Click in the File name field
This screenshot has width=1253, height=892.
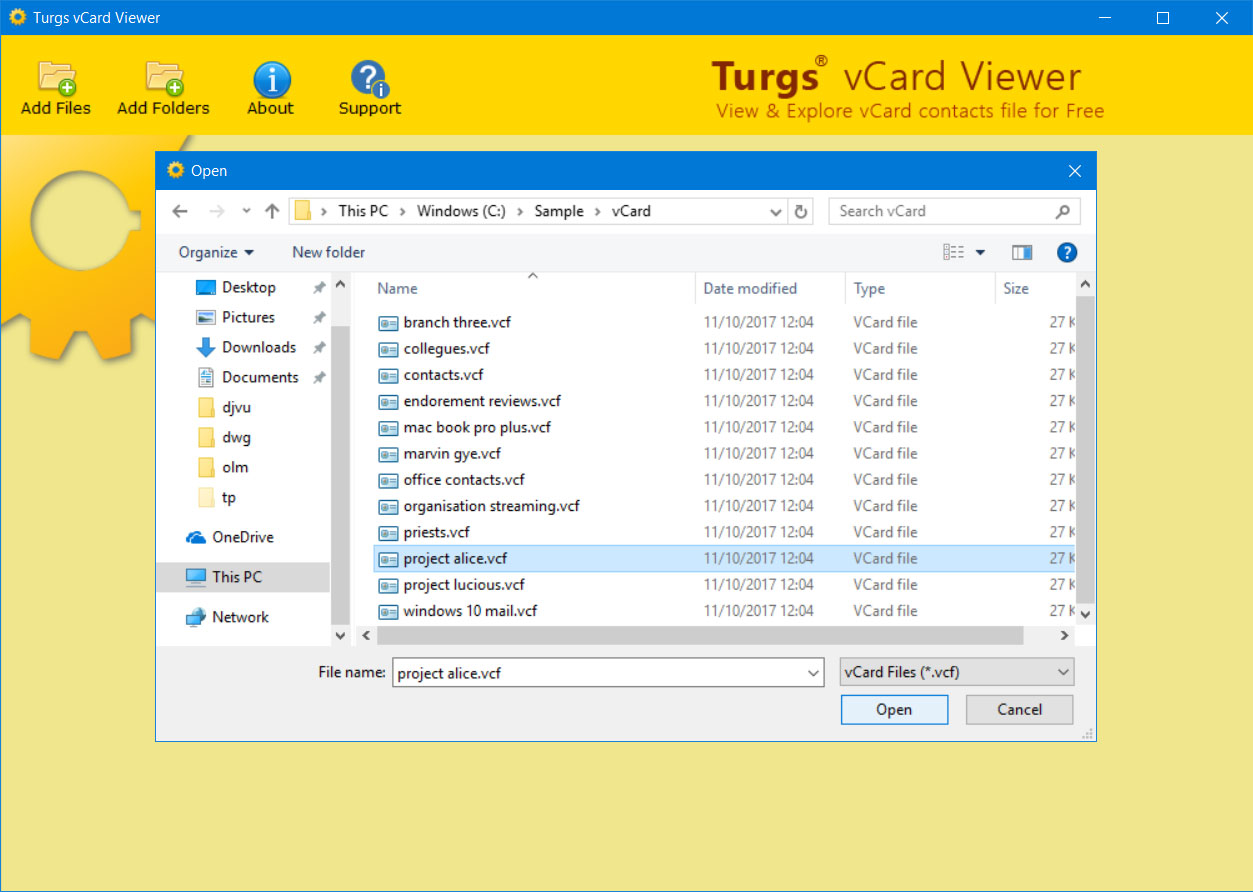tap(598, 673)
